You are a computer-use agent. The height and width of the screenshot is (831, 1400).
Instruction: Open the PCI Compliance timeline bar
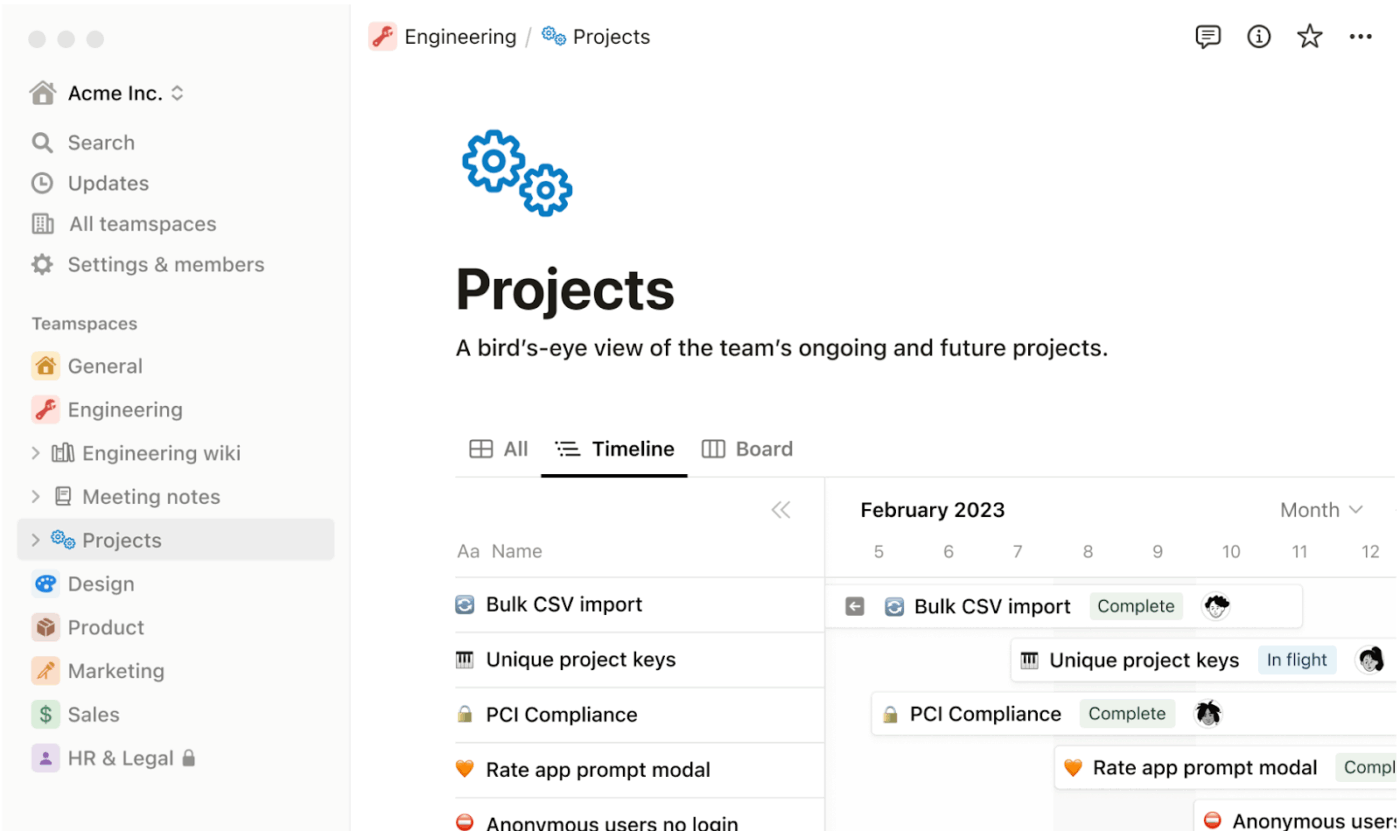pyautogui.click(x=984, y=714)
